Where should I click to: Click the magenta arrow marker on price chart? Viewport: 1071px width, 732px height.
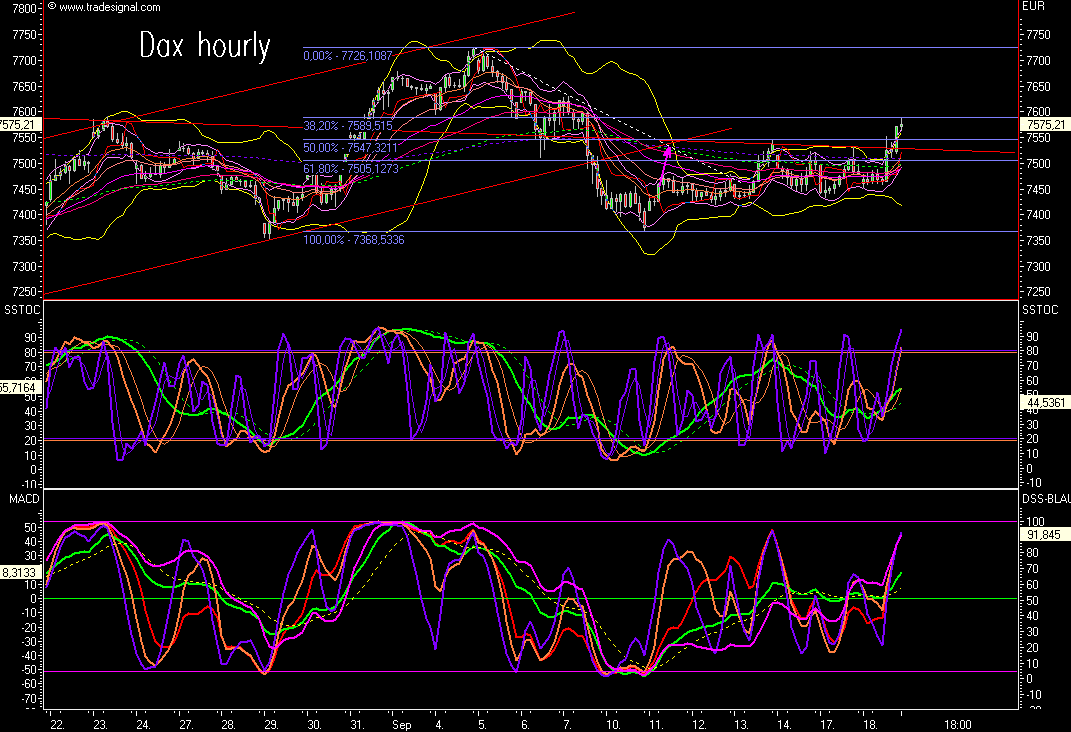tap(667, 152)
